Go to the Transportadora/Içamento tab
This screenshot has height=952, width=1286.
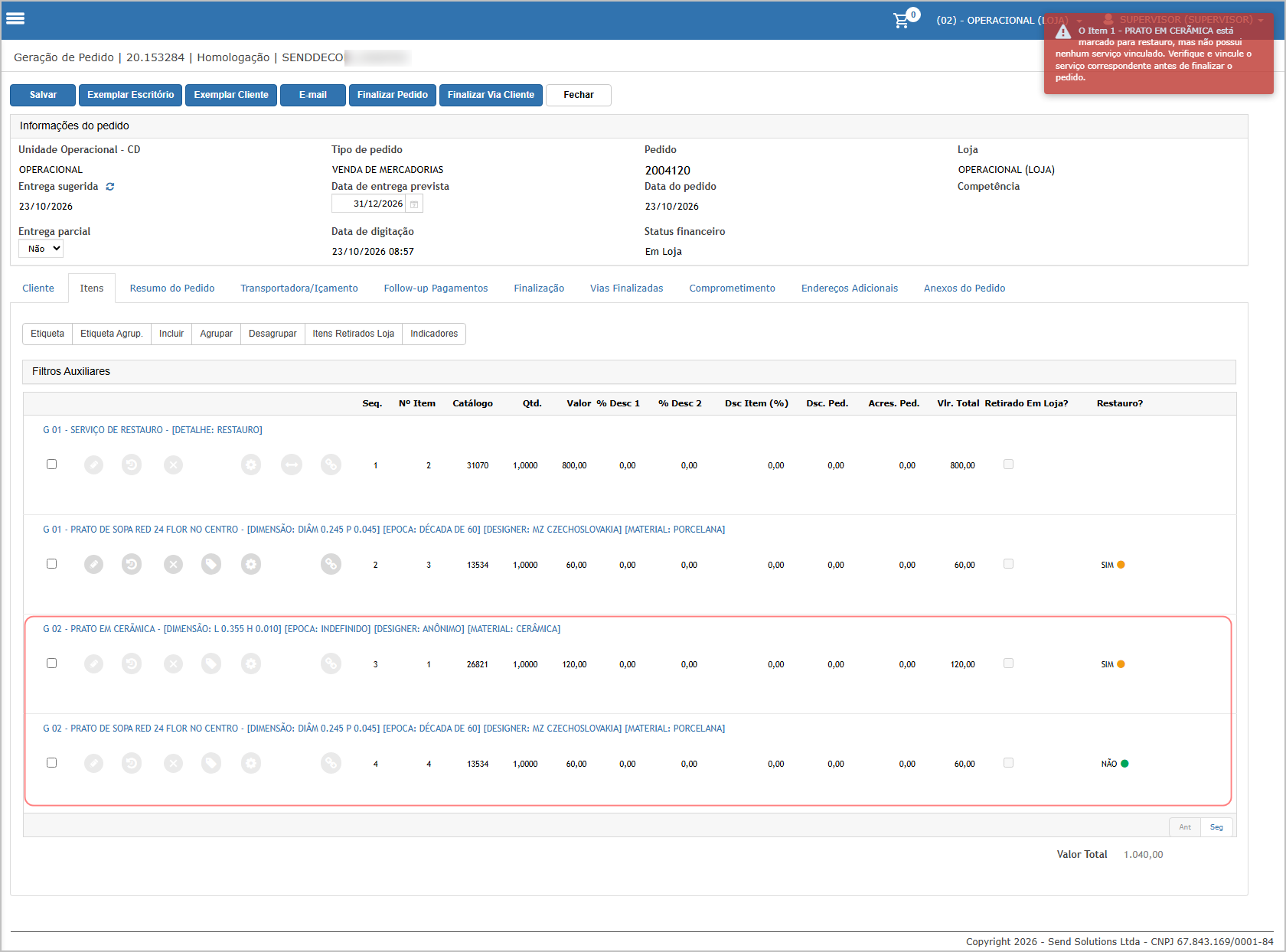coord(299,288)
